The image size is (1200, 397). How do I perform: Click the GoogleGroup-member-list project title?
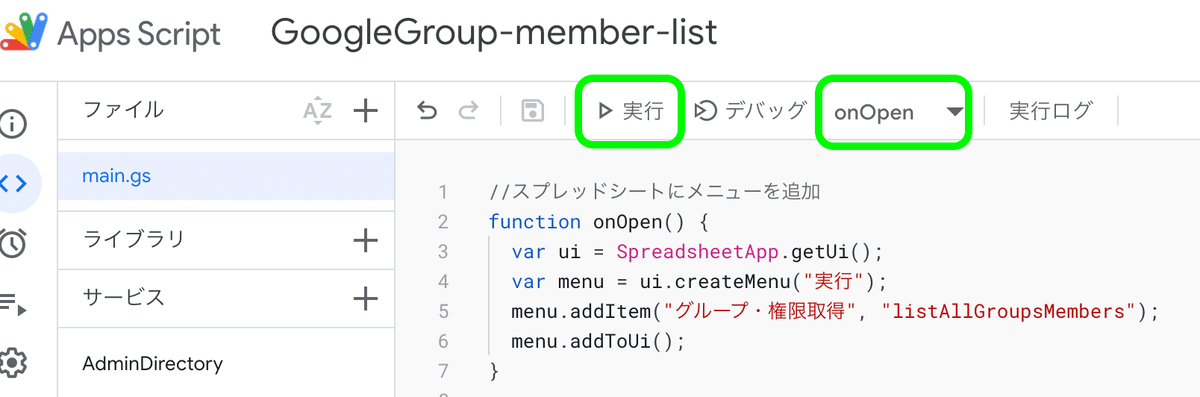tap(494, 32)
